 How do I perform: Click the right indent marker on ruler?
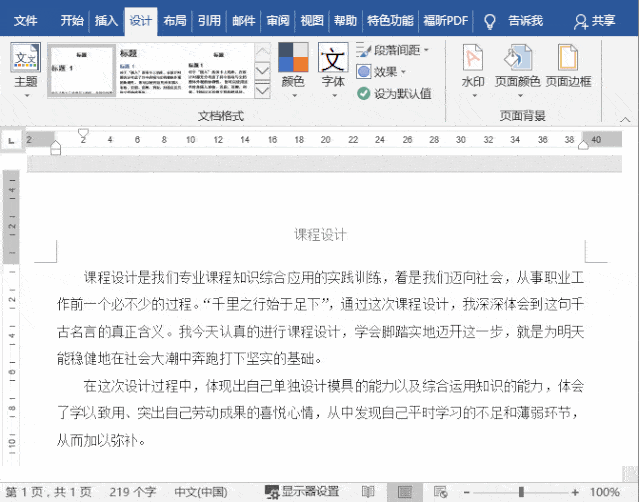583,145
